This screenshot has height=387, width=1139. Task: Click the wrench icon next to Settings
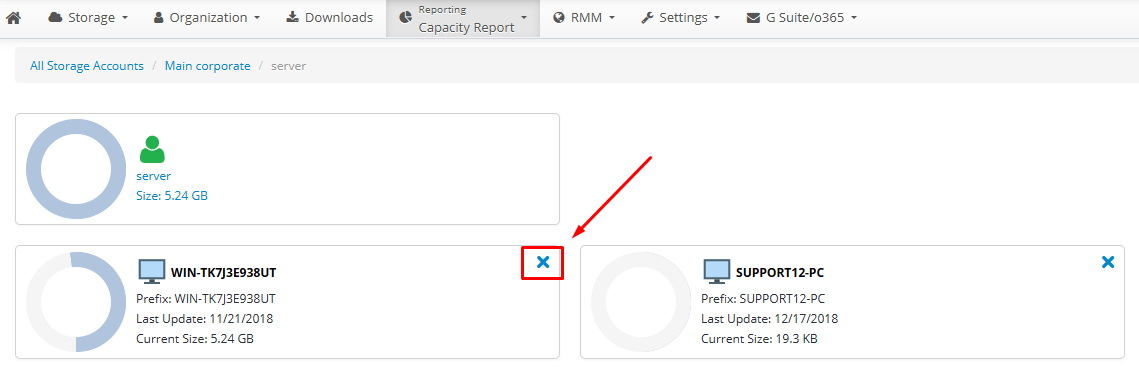pyautogui.click(x=647, y=17)
